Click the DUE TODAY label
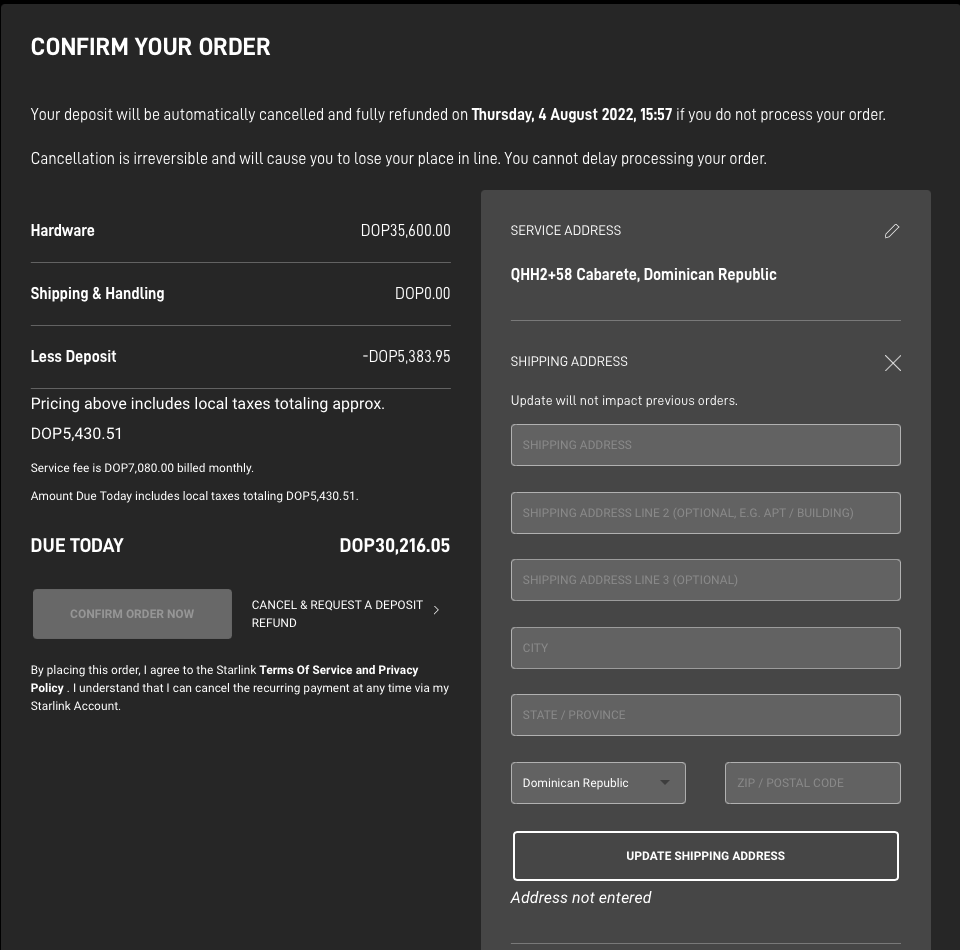960x950 pixels. (77, 545)
